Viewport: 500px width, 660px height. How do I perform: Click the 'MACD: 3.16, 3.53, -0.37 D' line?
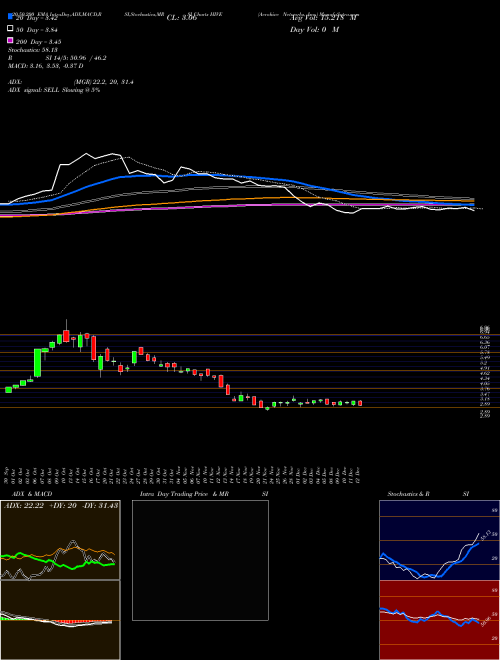45,66
